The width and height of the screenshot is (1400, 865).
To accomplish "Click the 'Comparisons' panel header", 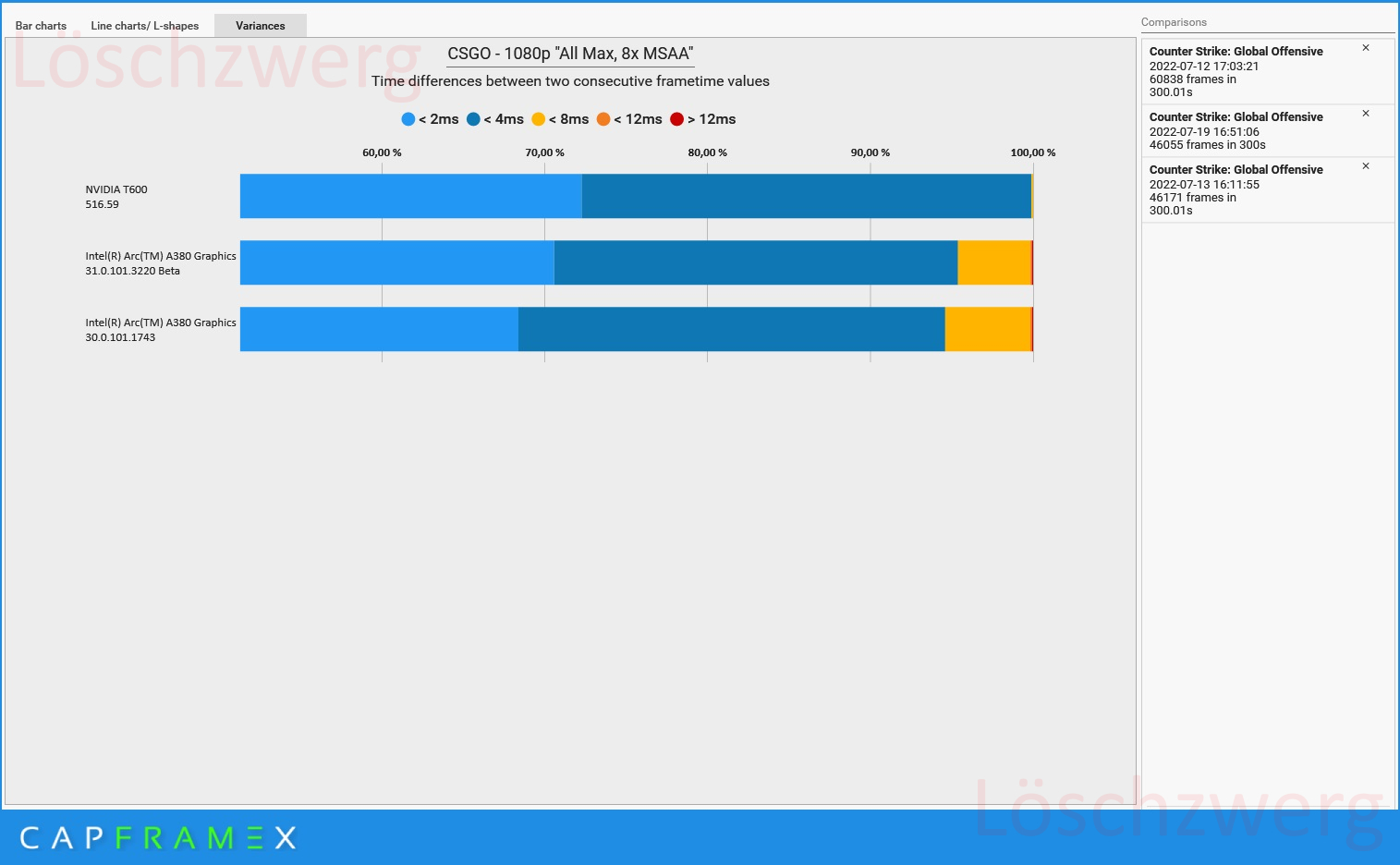I will pos(1174,22).
